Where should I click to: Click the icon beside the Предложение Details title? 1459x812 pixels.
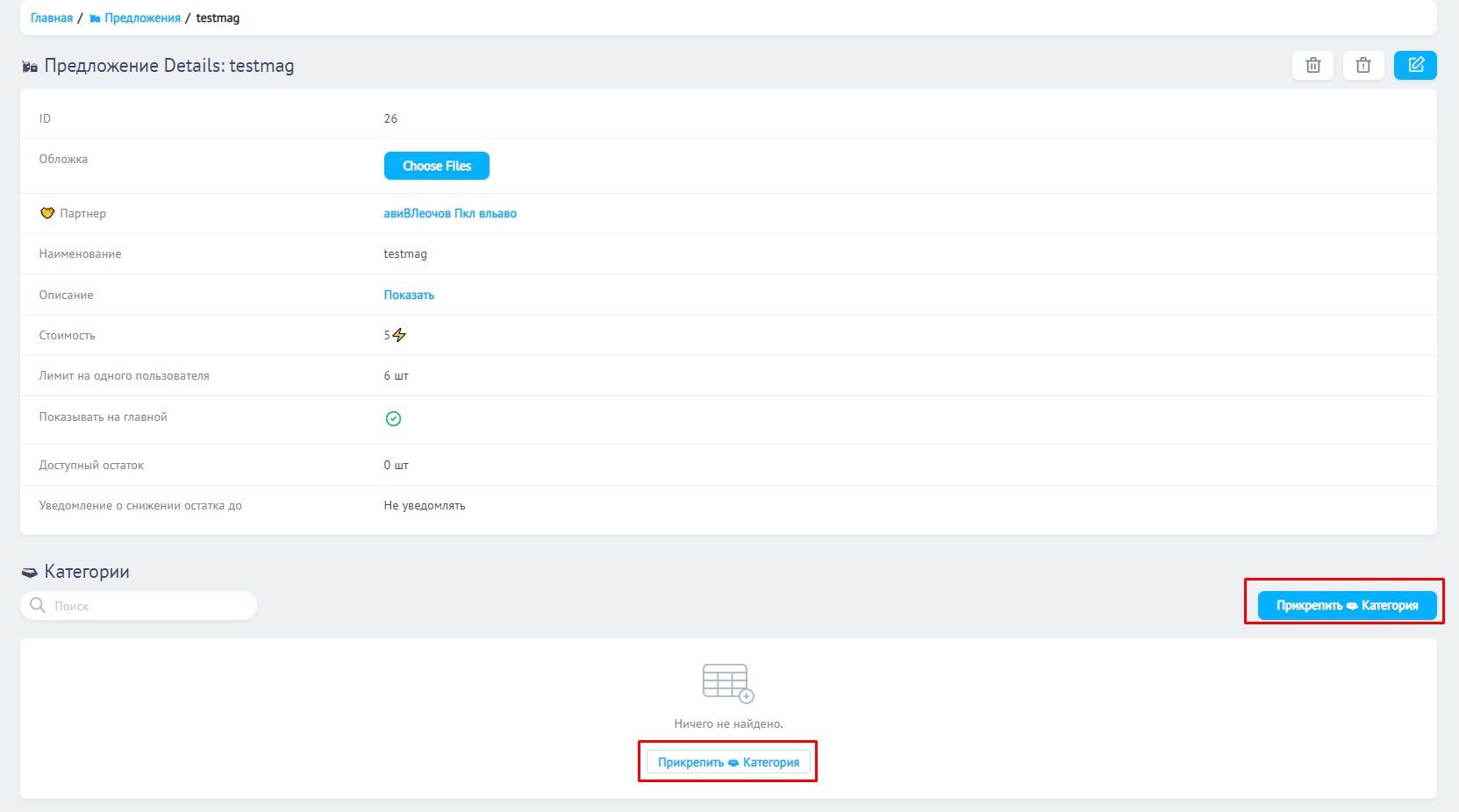(x=30, y=67)
